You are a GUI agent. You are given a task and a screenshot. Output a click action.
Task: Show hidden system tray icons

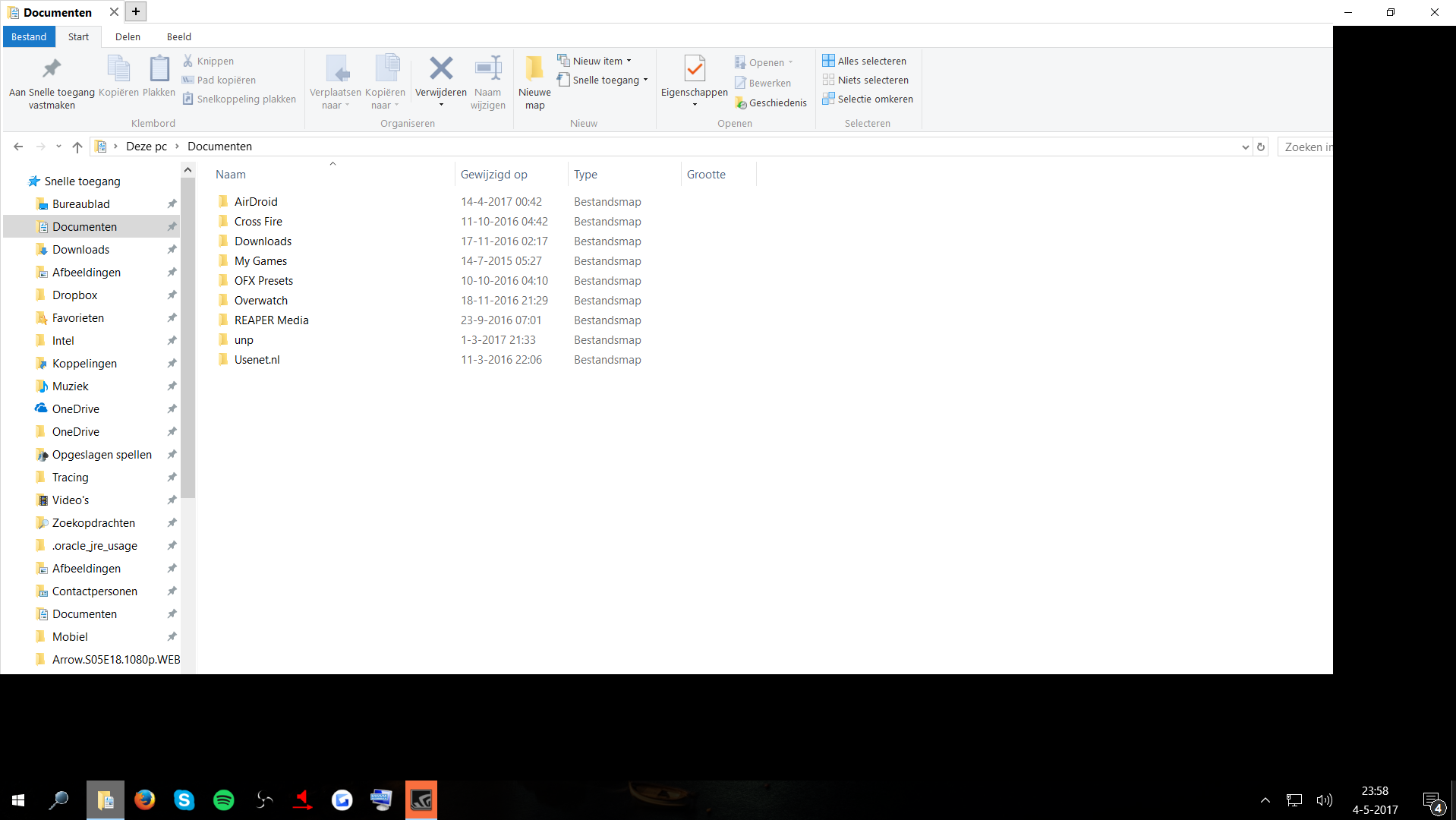coord(1265,800)
